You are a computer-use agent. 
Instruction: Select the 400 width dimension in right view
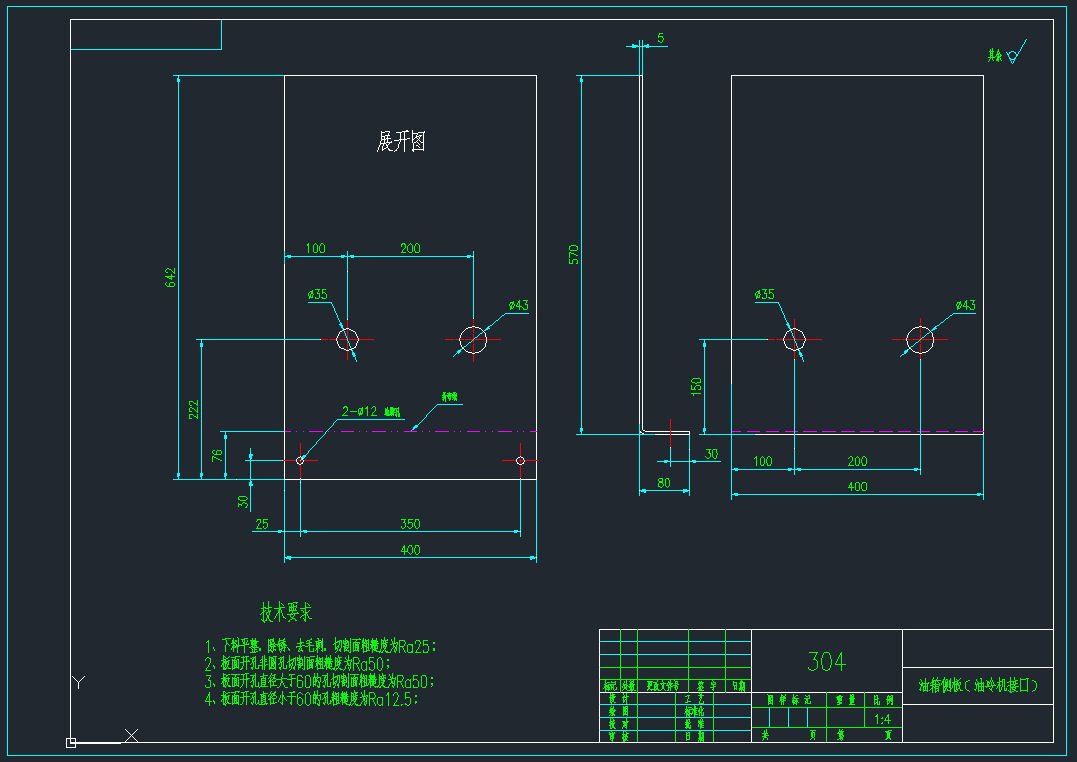(857, 486)
